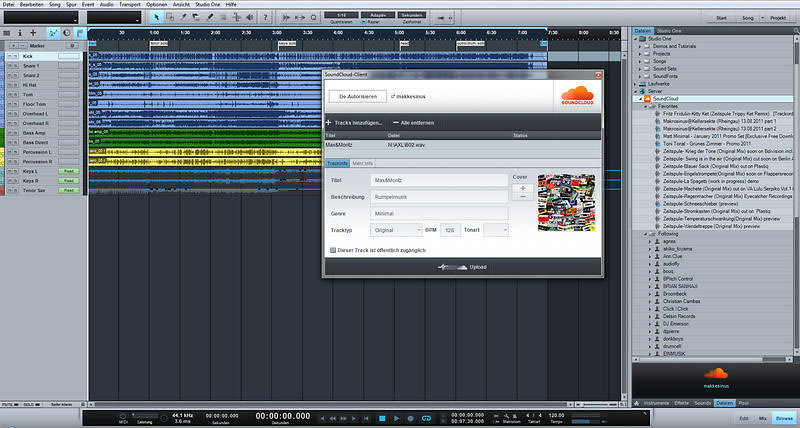The image size is (800, 428).
Task: Click the Beschreibung 'Rumpelmusik' field
Action: click(x=439, y=196)
